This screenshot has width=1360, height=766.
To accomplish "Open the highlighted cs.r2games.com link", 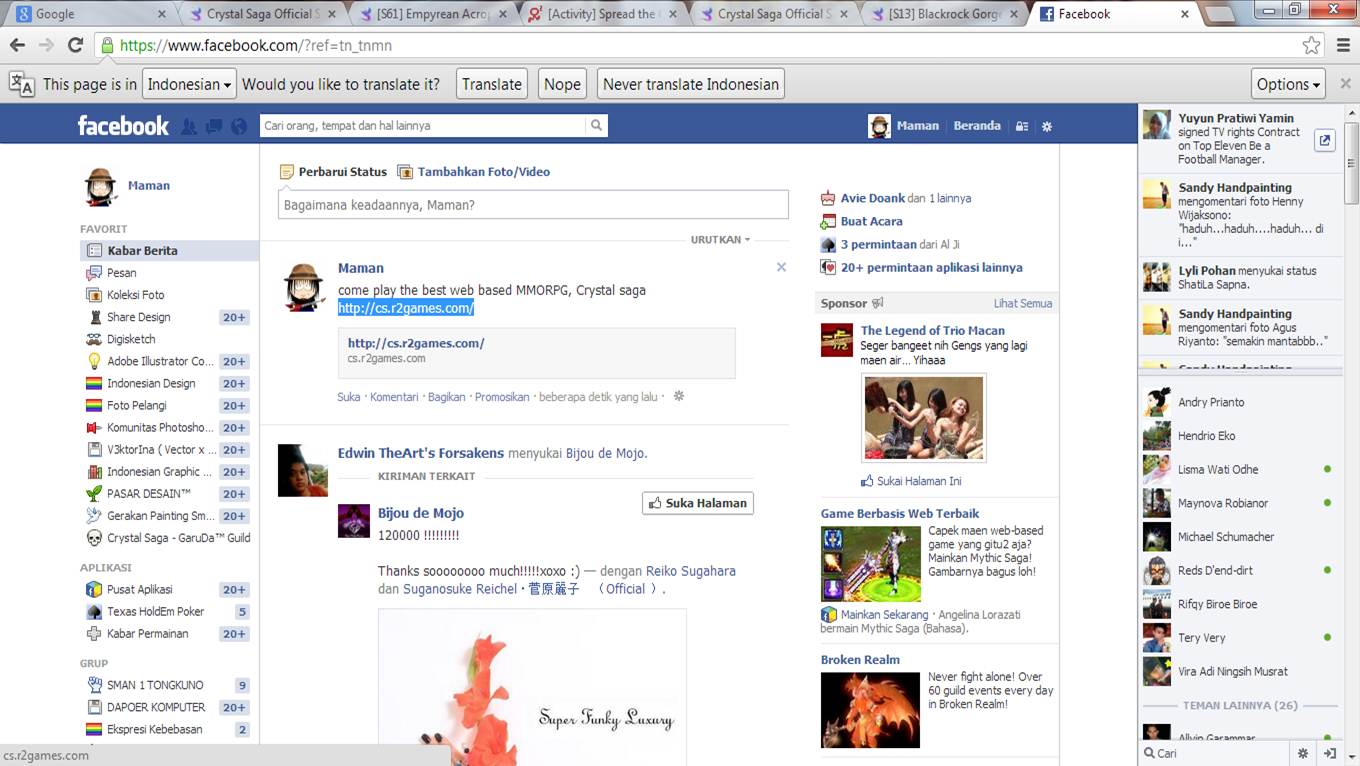I will pyautogui.click(x=405, y=308).
